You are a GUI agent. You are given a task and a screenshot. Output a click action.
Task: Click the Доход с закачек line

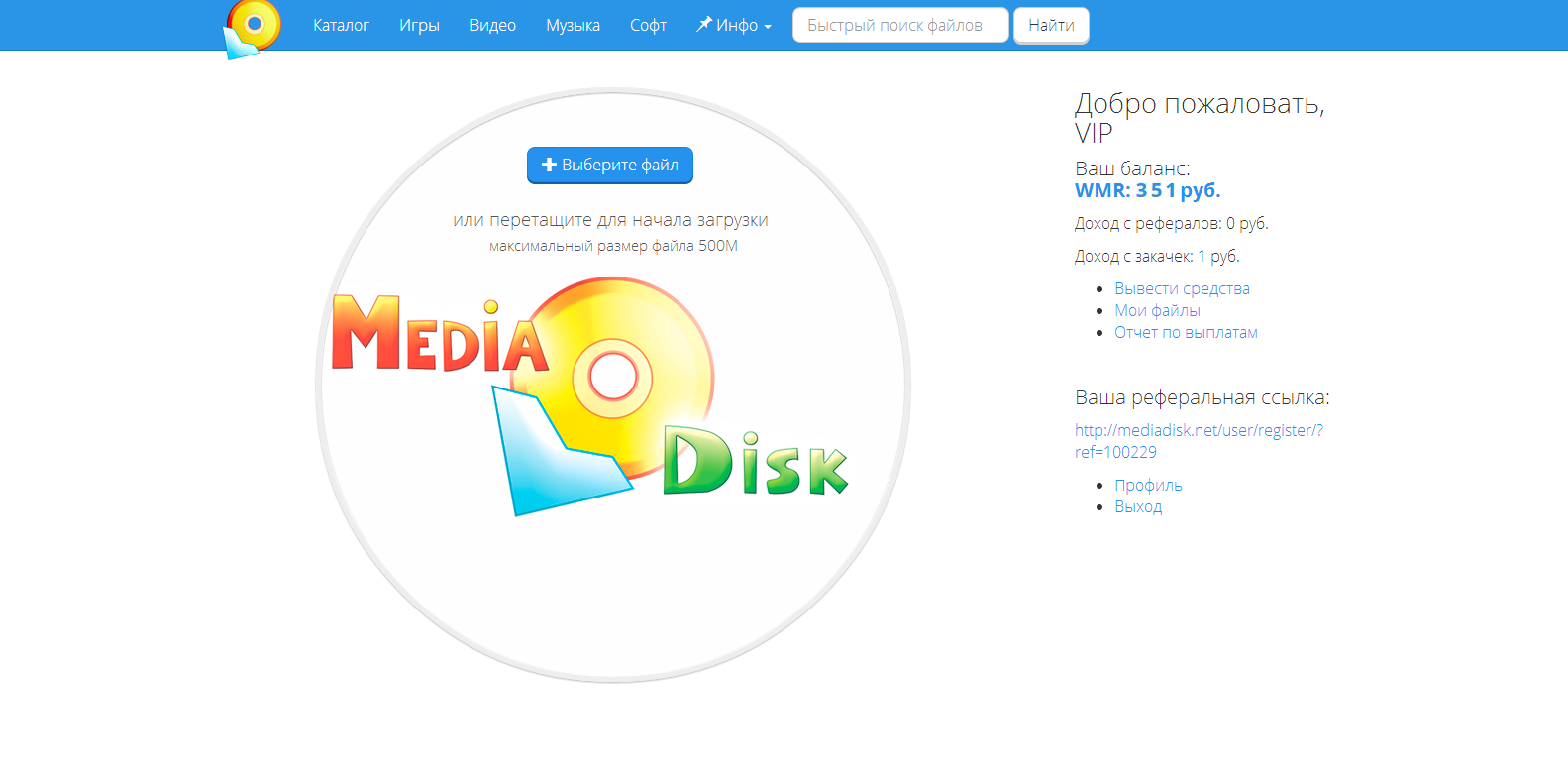pos(1157,256)
